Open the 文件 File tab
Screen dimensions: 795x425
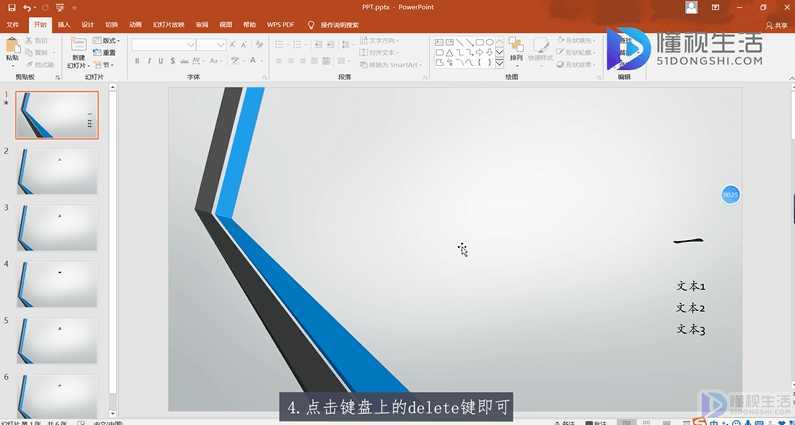pyautogui.click(x=13, y=25)
